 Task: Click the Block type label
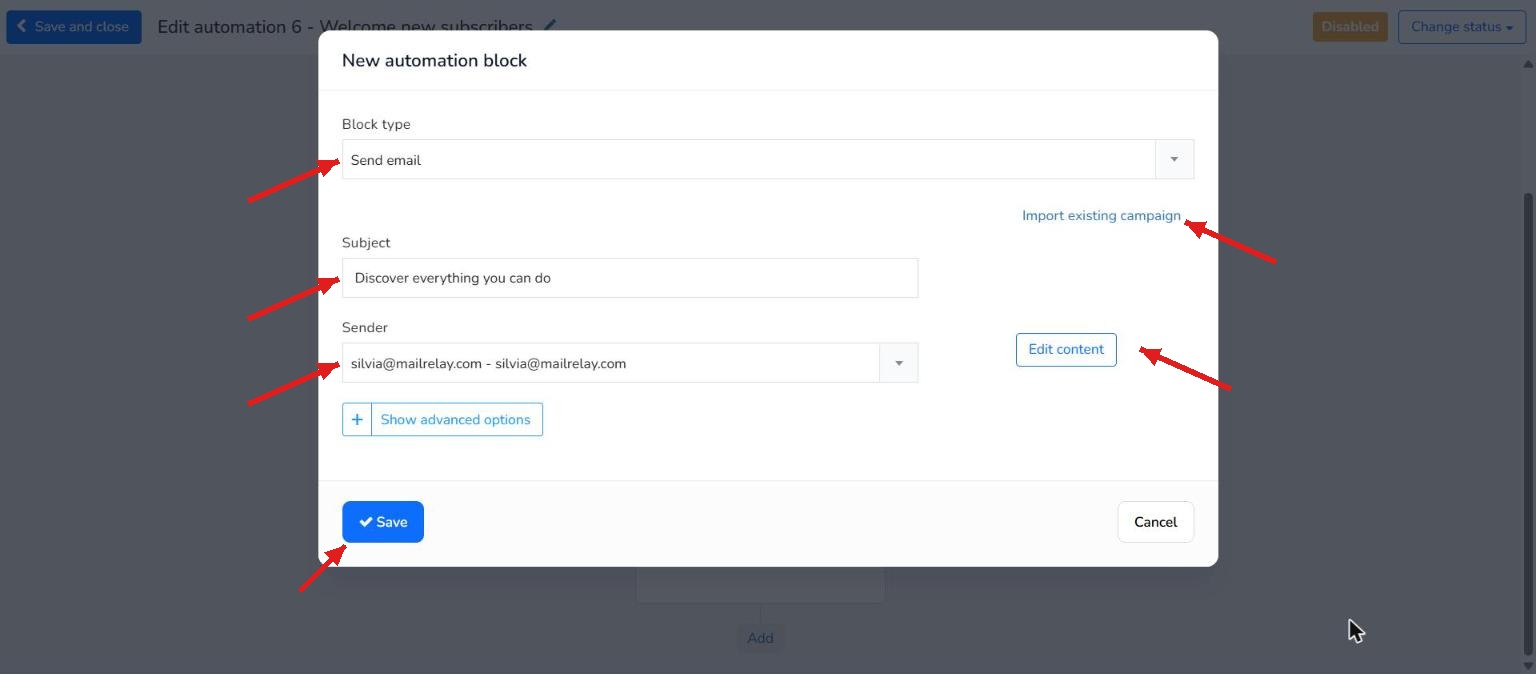[376, 124]
